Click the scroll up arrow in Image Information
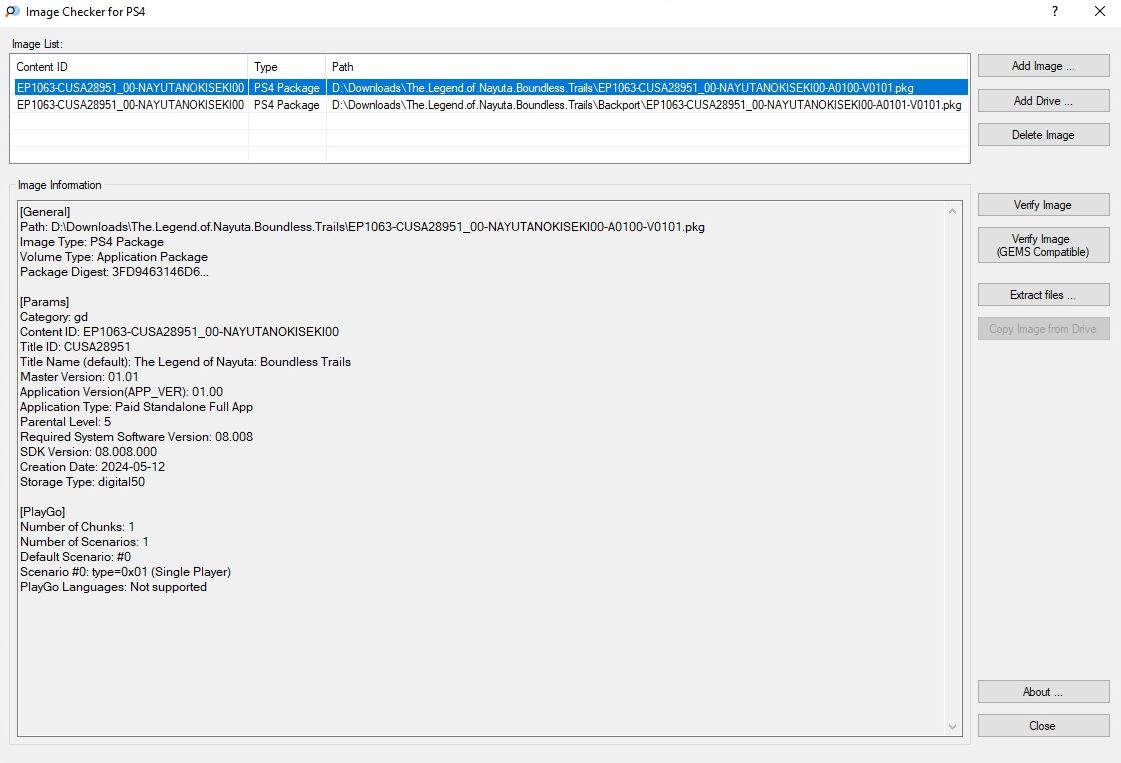This screenshot has width=1121, height=763. point(952,211)
